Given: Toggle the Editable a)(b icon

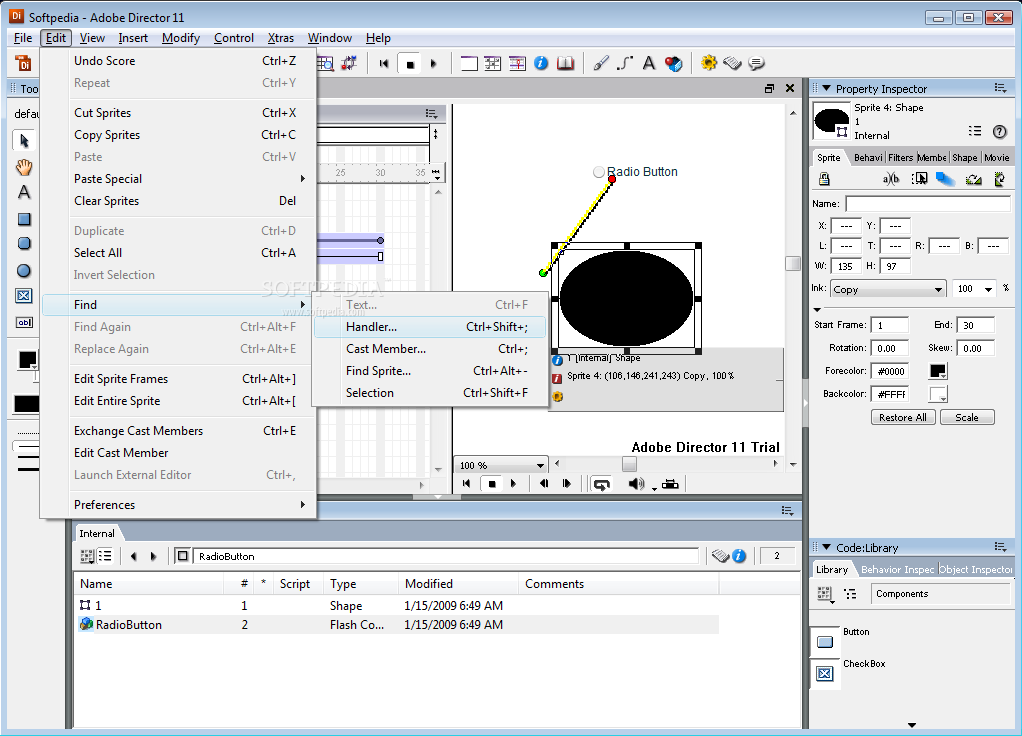Looking at the screenshot, I should (891, 179).
